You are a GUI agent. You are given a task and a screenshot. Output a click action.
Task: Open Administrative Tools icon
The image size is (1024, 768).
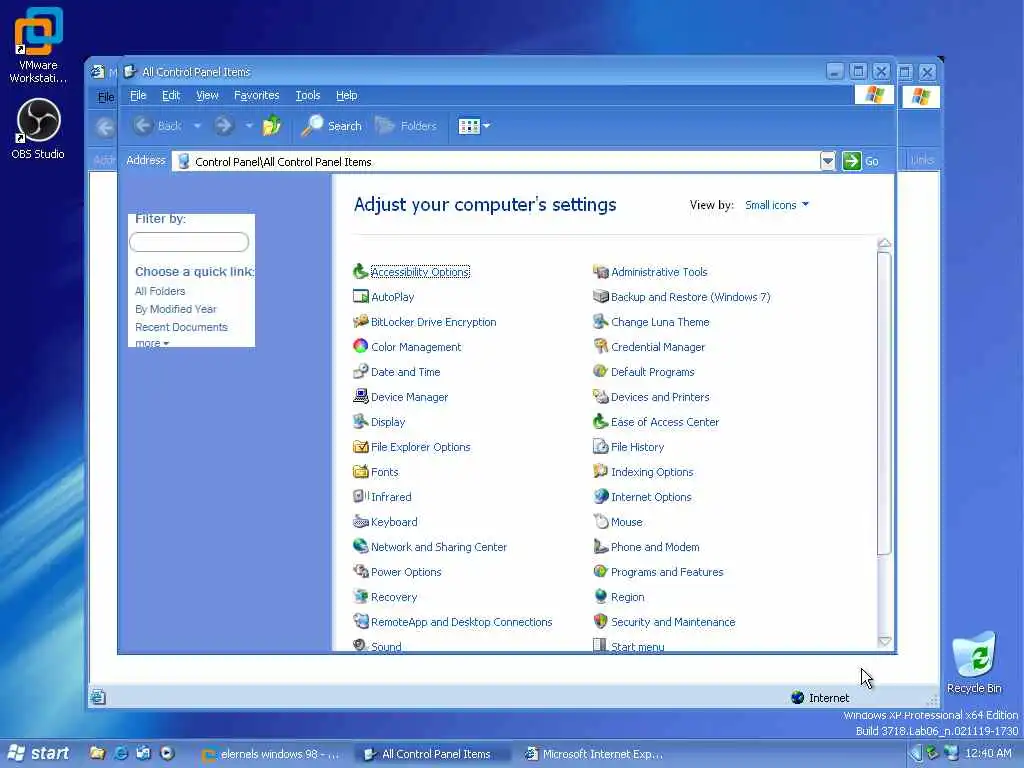[x=600, y=272]
